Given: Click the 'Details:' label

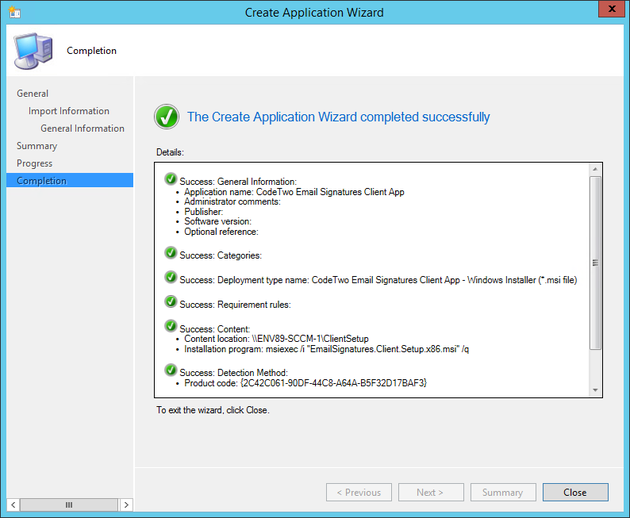Looking at the screenshot, I should coord(170,152).
